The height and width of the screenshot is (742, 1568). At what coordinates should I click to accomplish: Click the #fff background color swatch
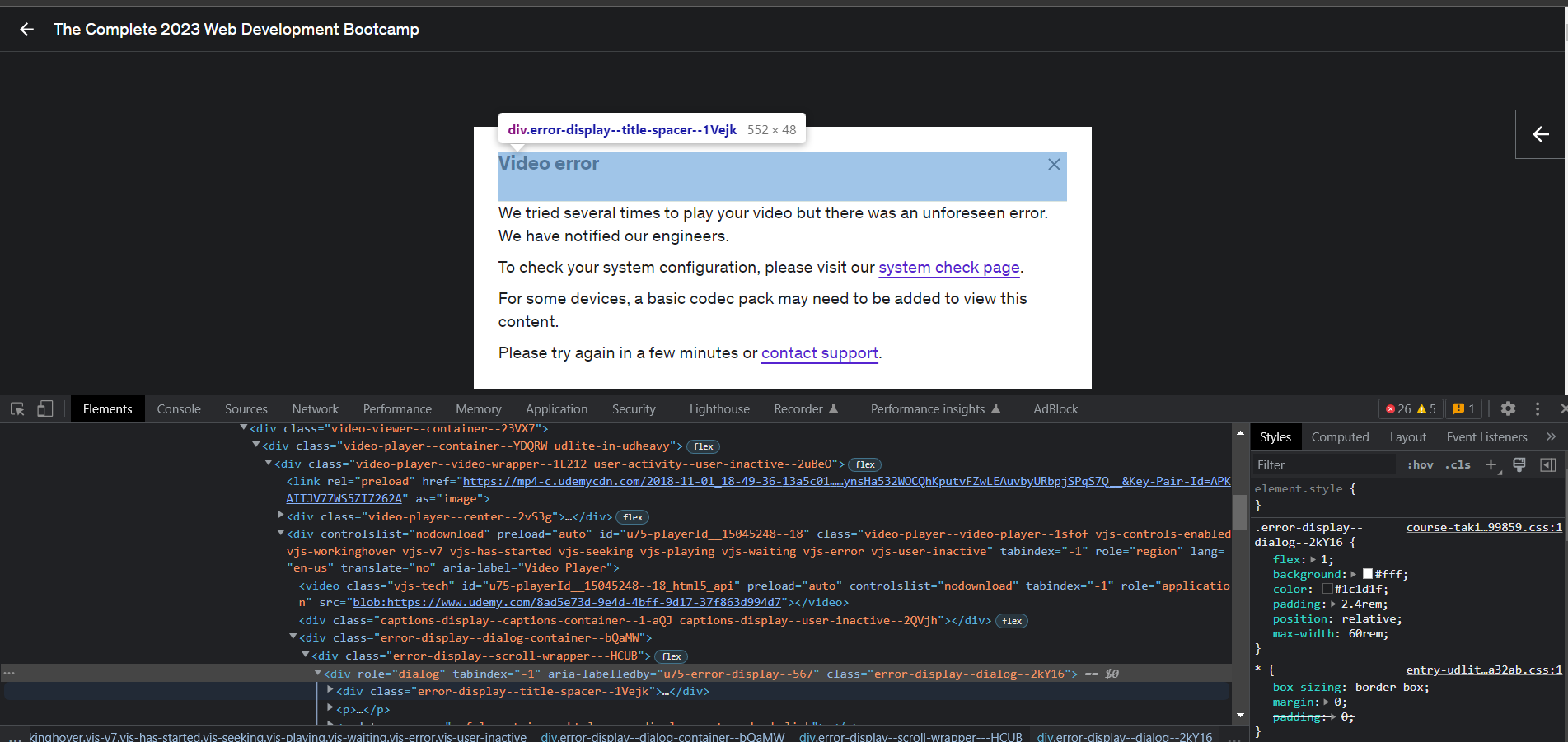pos(1368,574)
